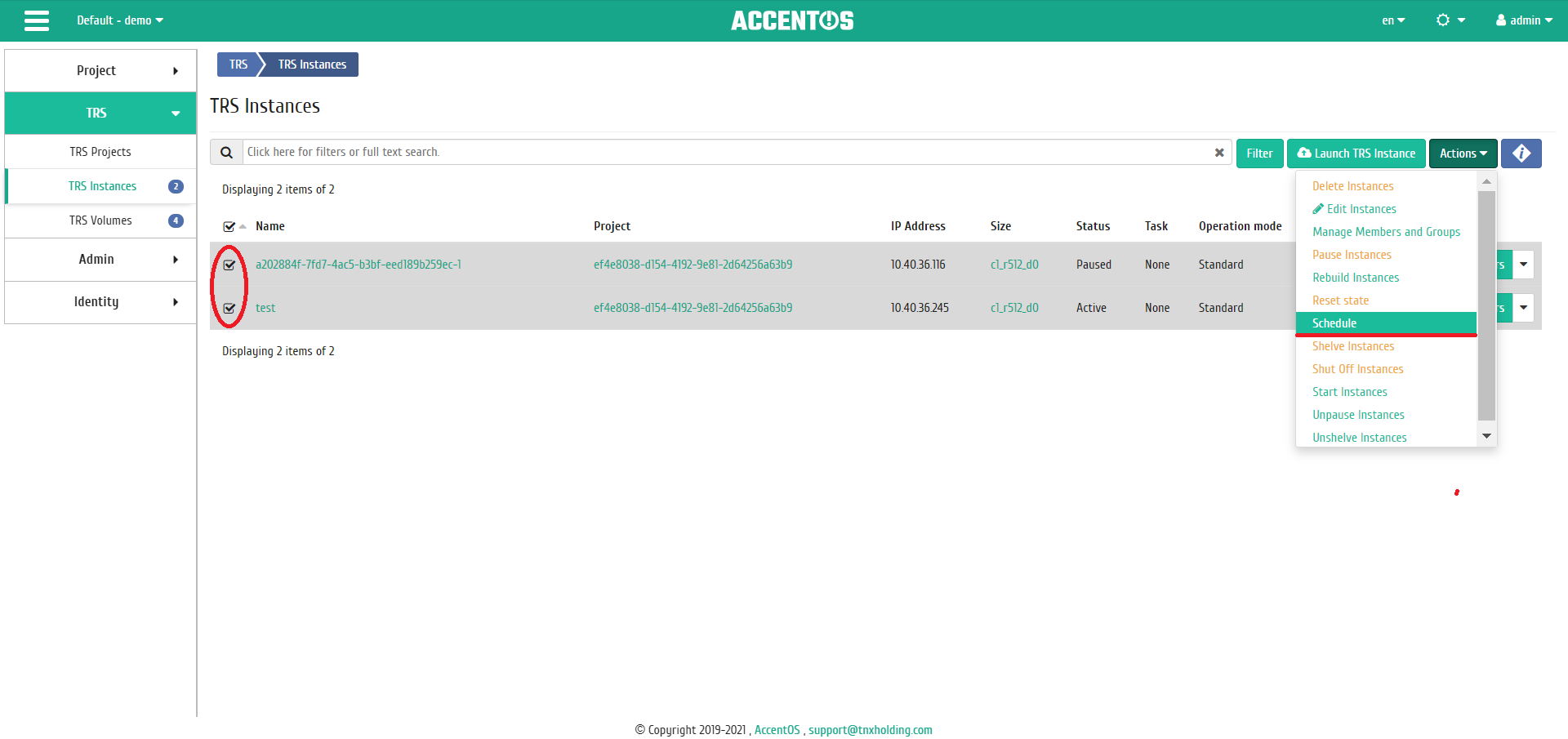The width and height of the screenshot is (1568, 739).
Task: Open the admin user menu
Action: click(x=1524, y=20)
